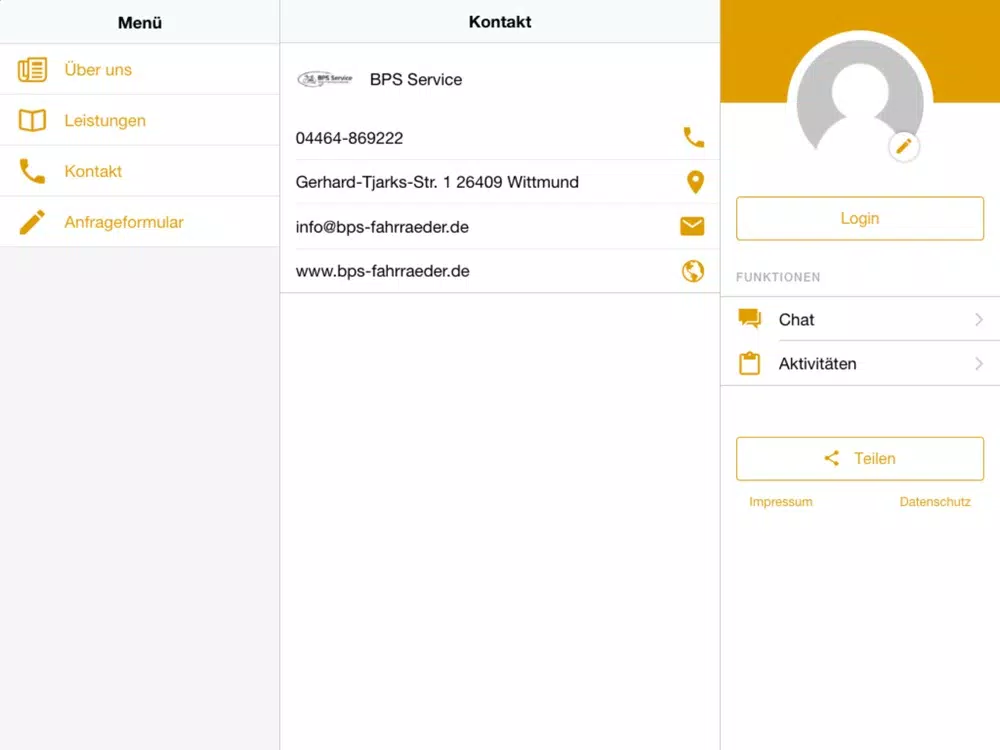Select Anfrageformular from the menu
Screen dimensions: 1000x750
124,222
